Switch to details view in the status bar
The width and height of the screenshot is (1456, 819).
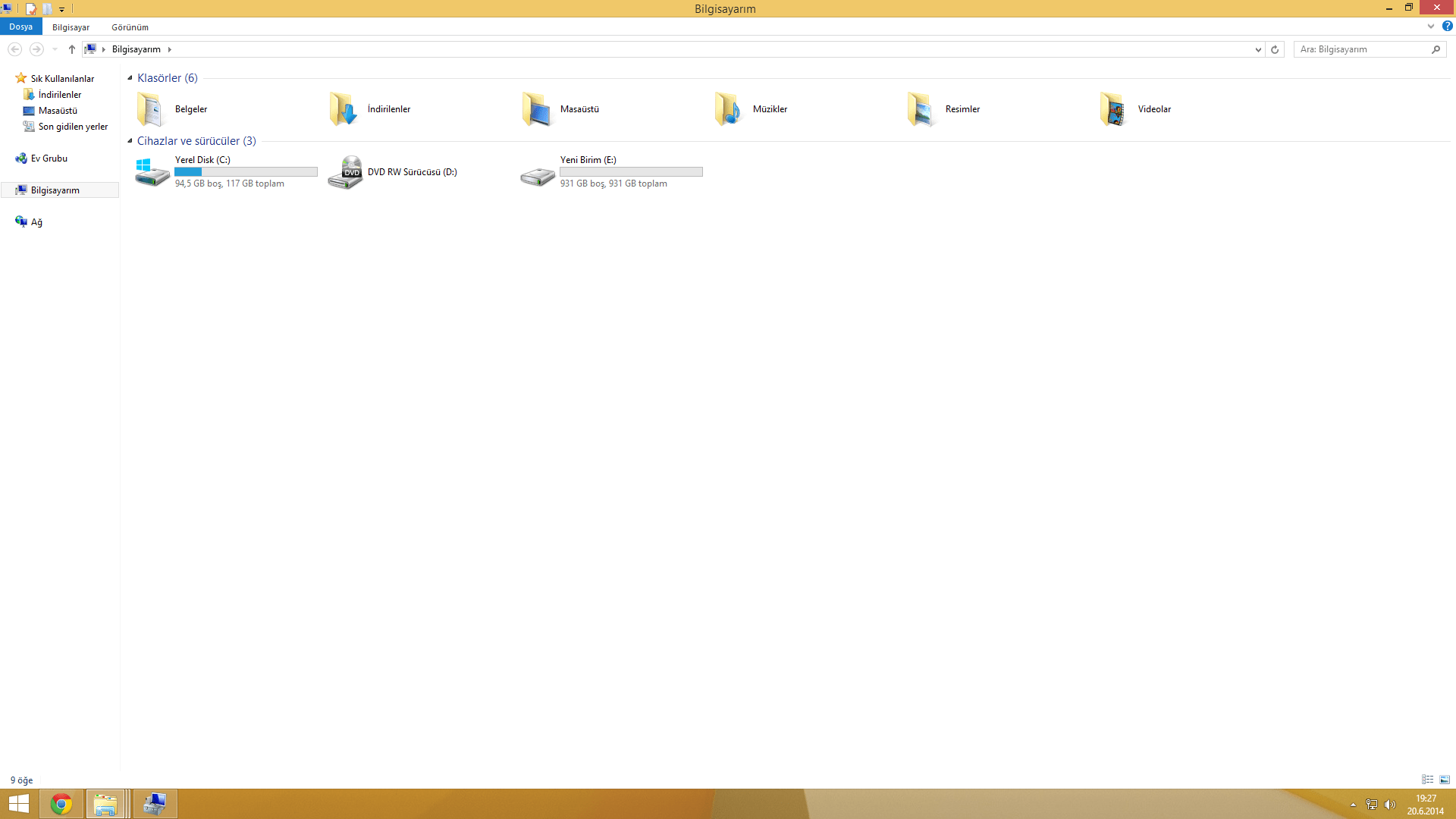pos(1429,780)
